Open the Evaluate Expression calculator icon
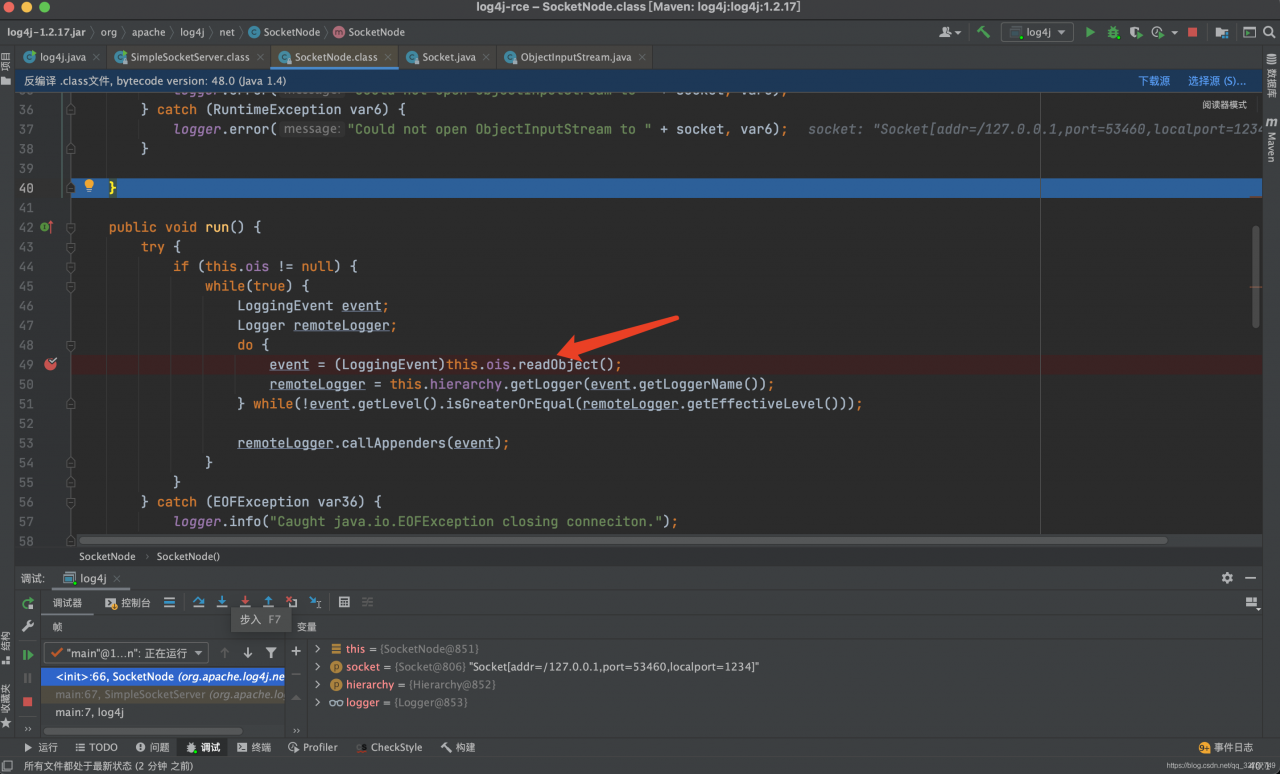The height and width of the screenshot is (774, 1280). coord(344,602)
